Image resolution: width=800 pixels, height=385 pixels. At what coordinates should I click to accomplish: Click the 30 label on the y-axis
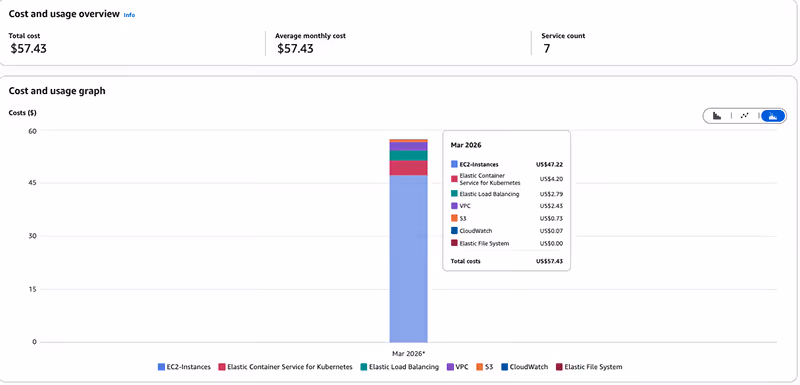pyautogui.click(x=34, y=236)
